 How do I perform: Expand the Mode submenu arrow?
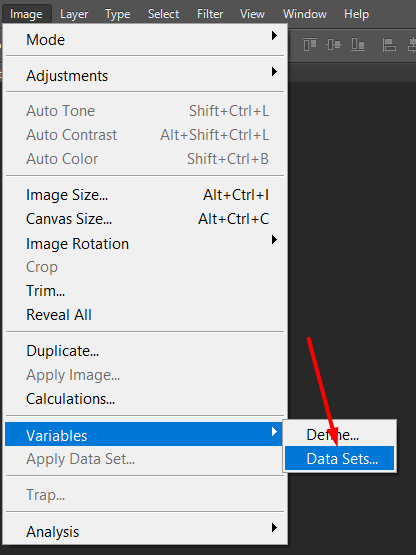coord(274,35)
